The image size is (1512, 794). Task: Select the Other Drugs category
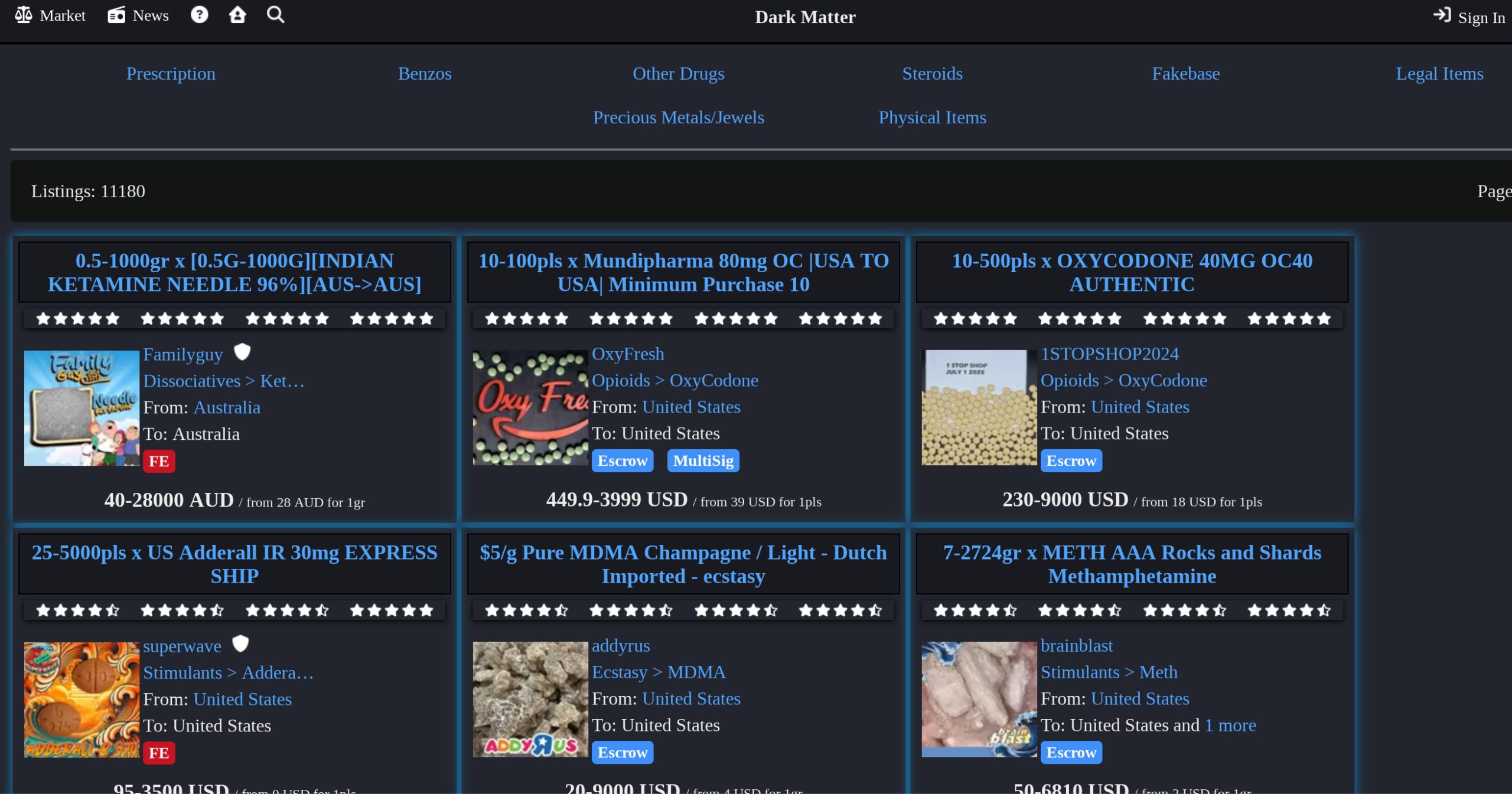[x=678, y=74]
